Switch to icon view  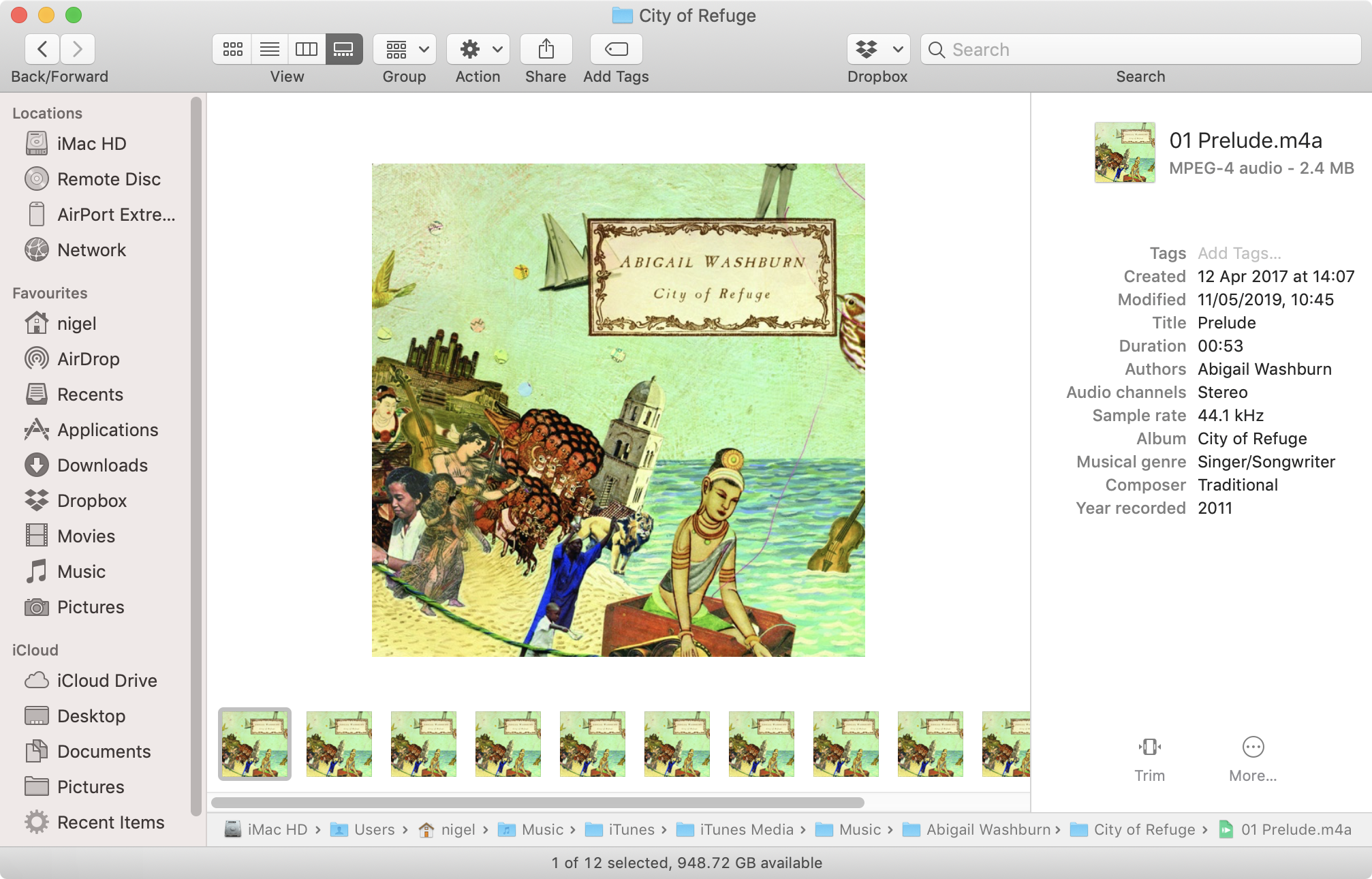232,49
